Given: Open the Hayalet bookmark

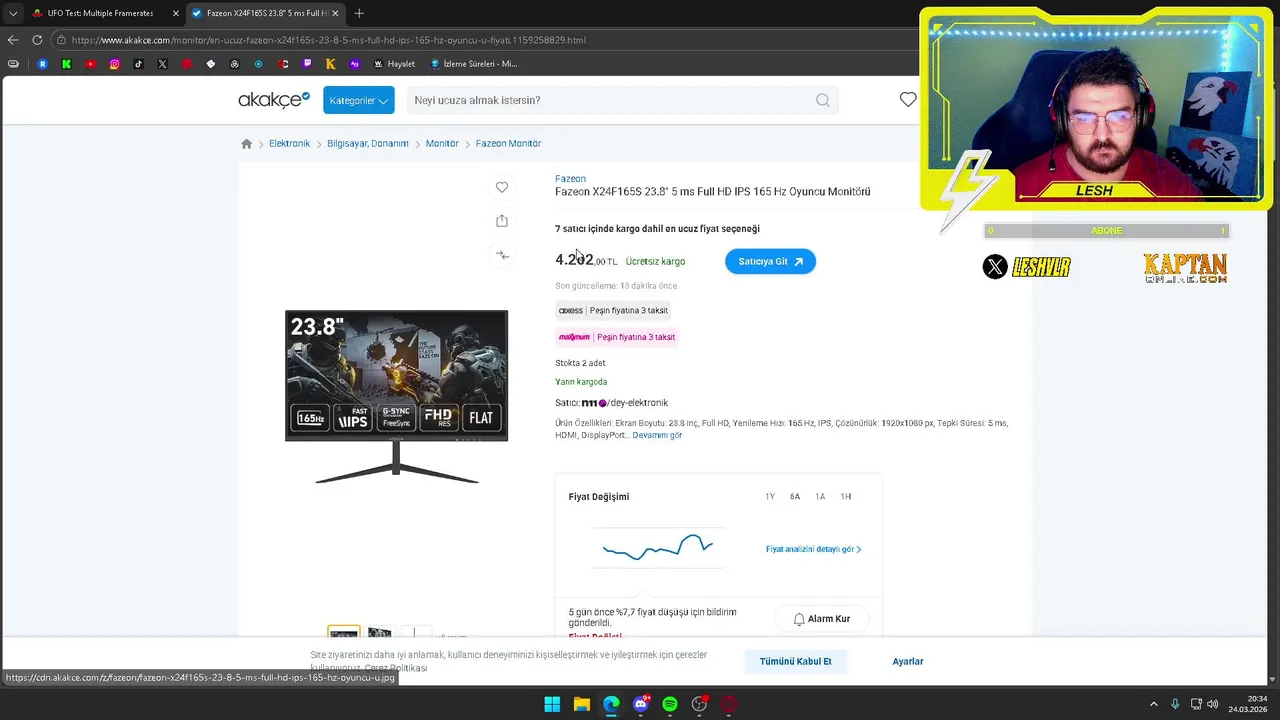Looking at the screenshot, I should pyautogui.click(x=394, y=64).
